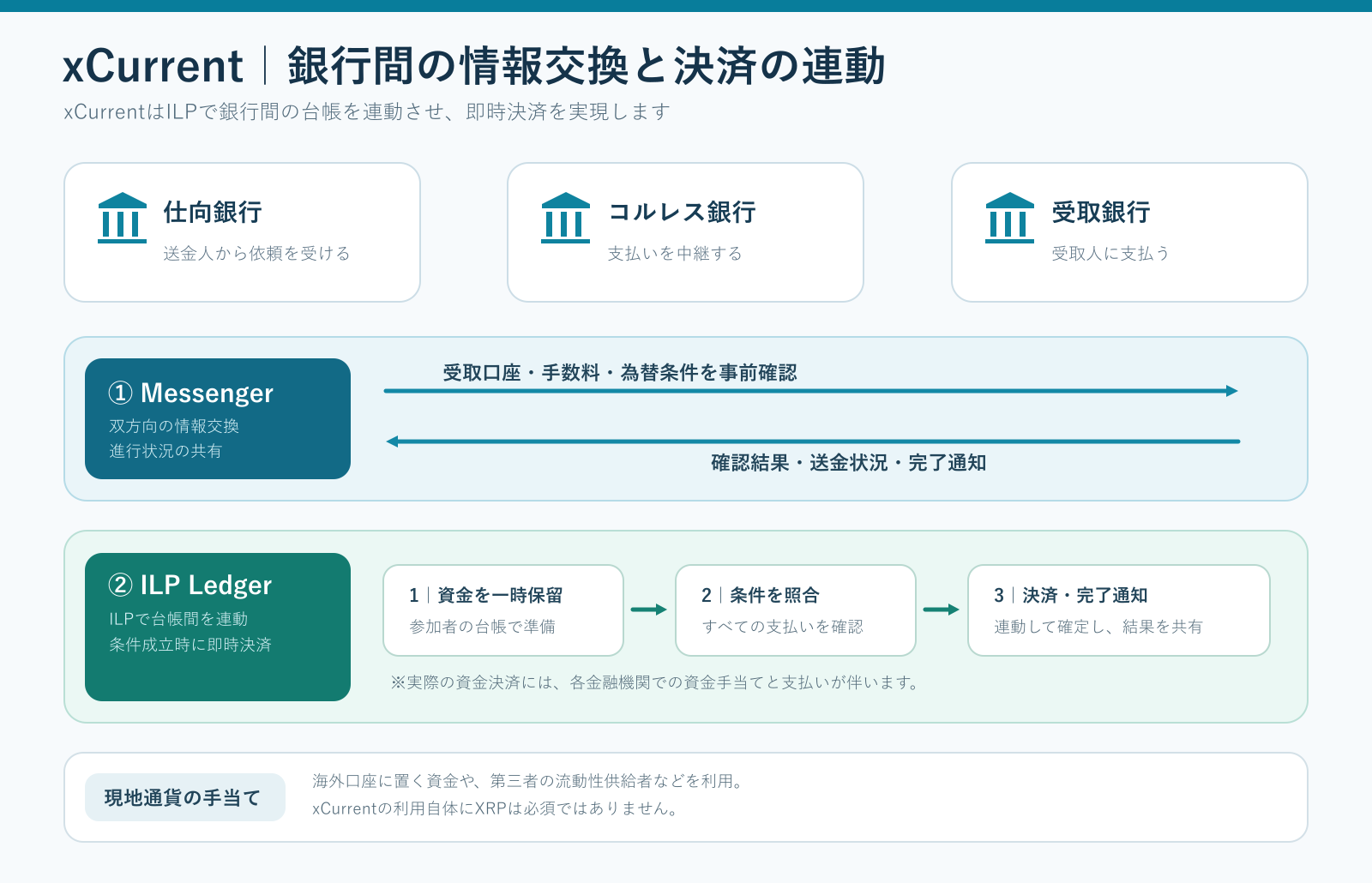Click the label 受取口座・手数料・為替条件を事前確認

(x=620, y=372)
